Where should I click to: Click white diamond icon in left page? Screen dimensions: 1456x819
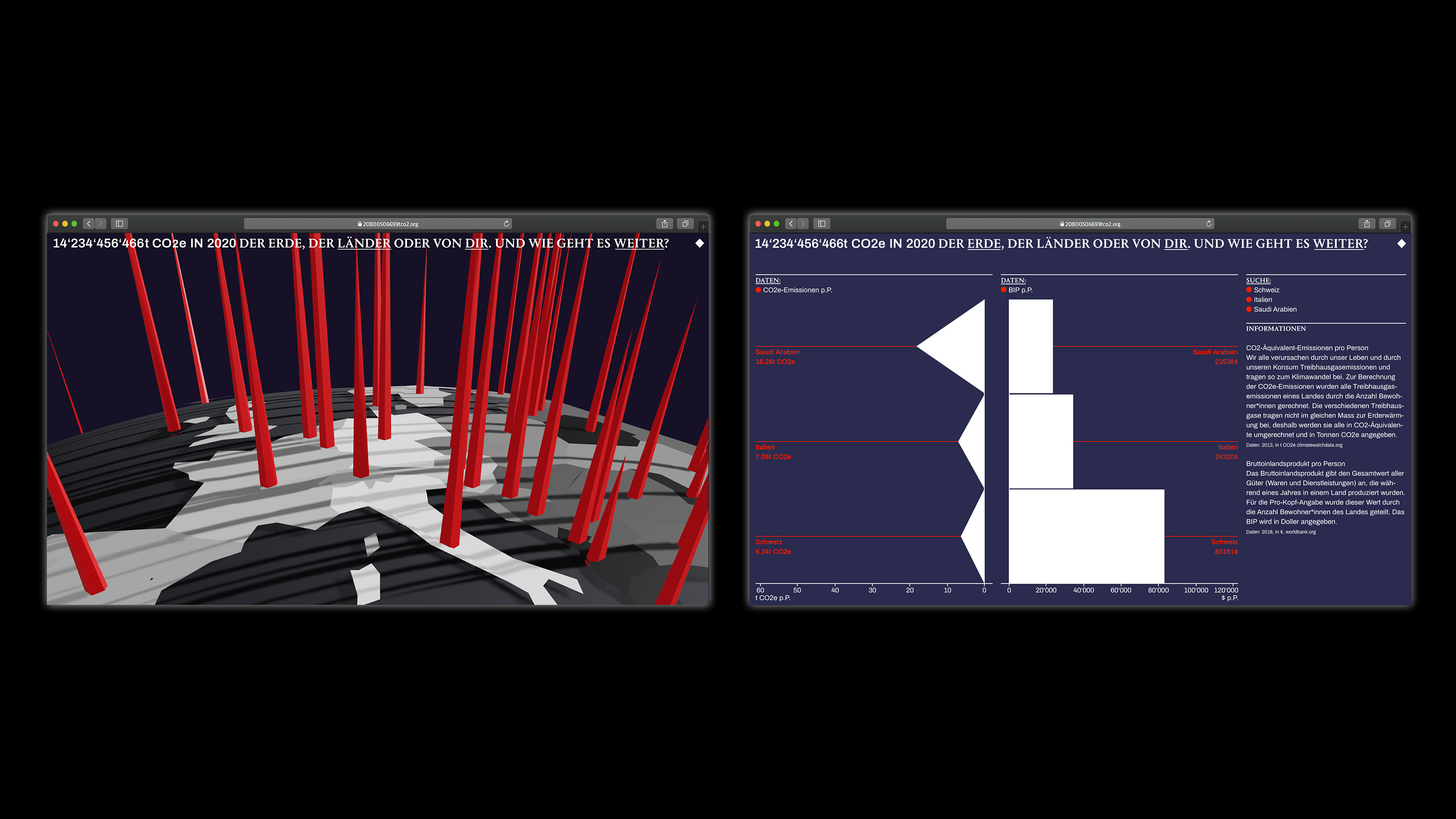click(699, 244)
